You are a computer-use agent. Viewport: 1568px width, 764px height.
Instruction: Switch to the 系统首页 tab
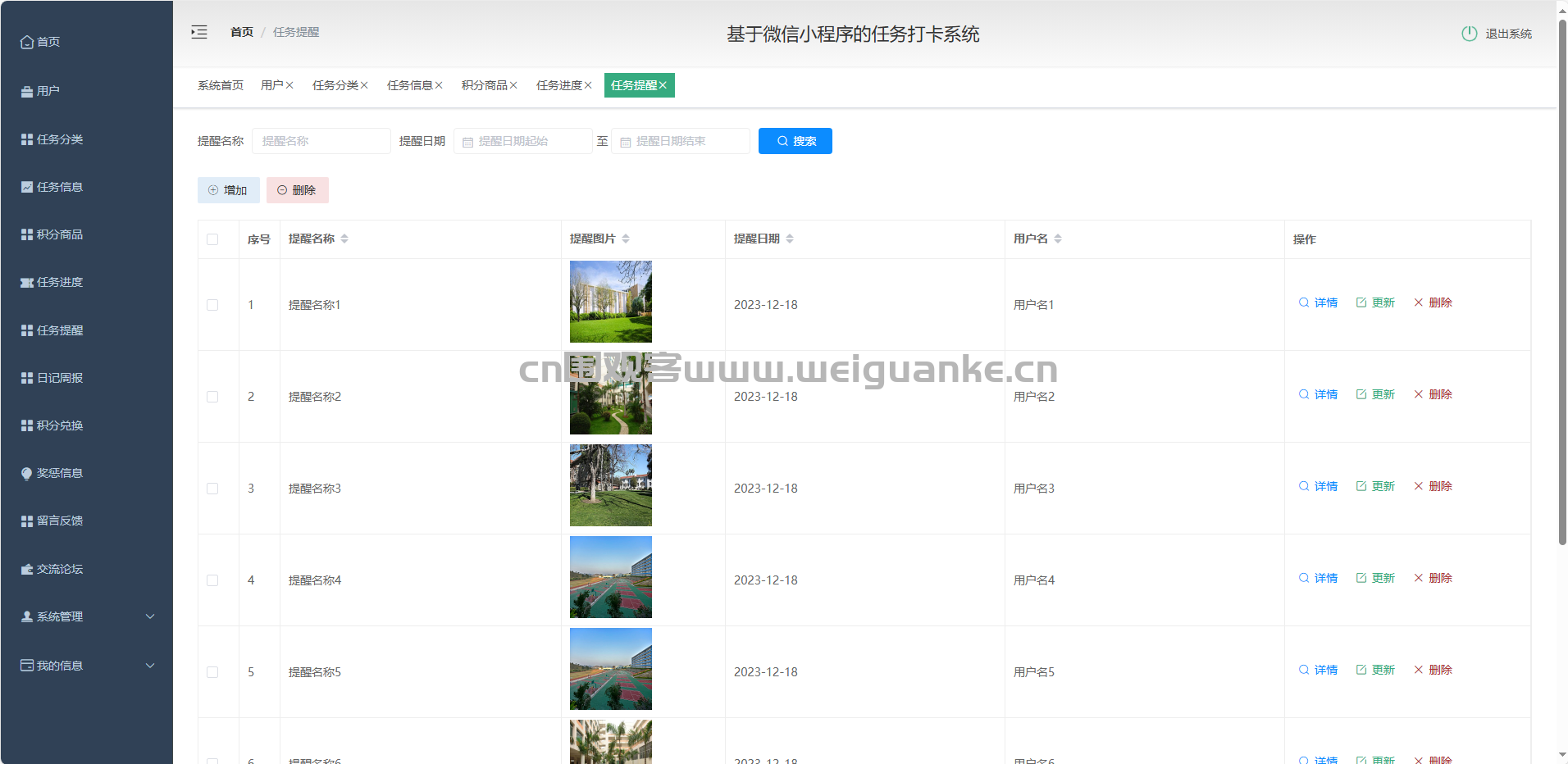(x=220, y=85)
